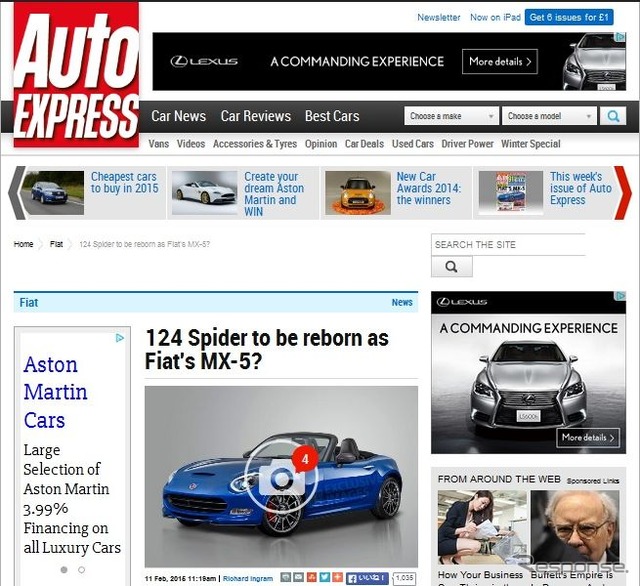
Task: Click the Search the site field
Action: point(508,244)
